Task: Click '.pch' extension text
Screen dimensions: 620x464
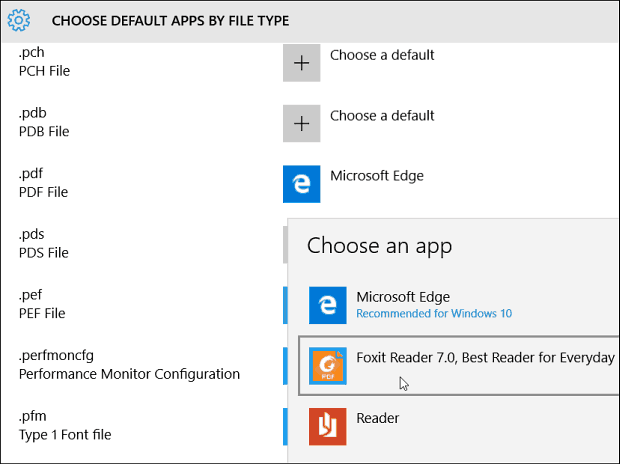Action: point(31,53)
